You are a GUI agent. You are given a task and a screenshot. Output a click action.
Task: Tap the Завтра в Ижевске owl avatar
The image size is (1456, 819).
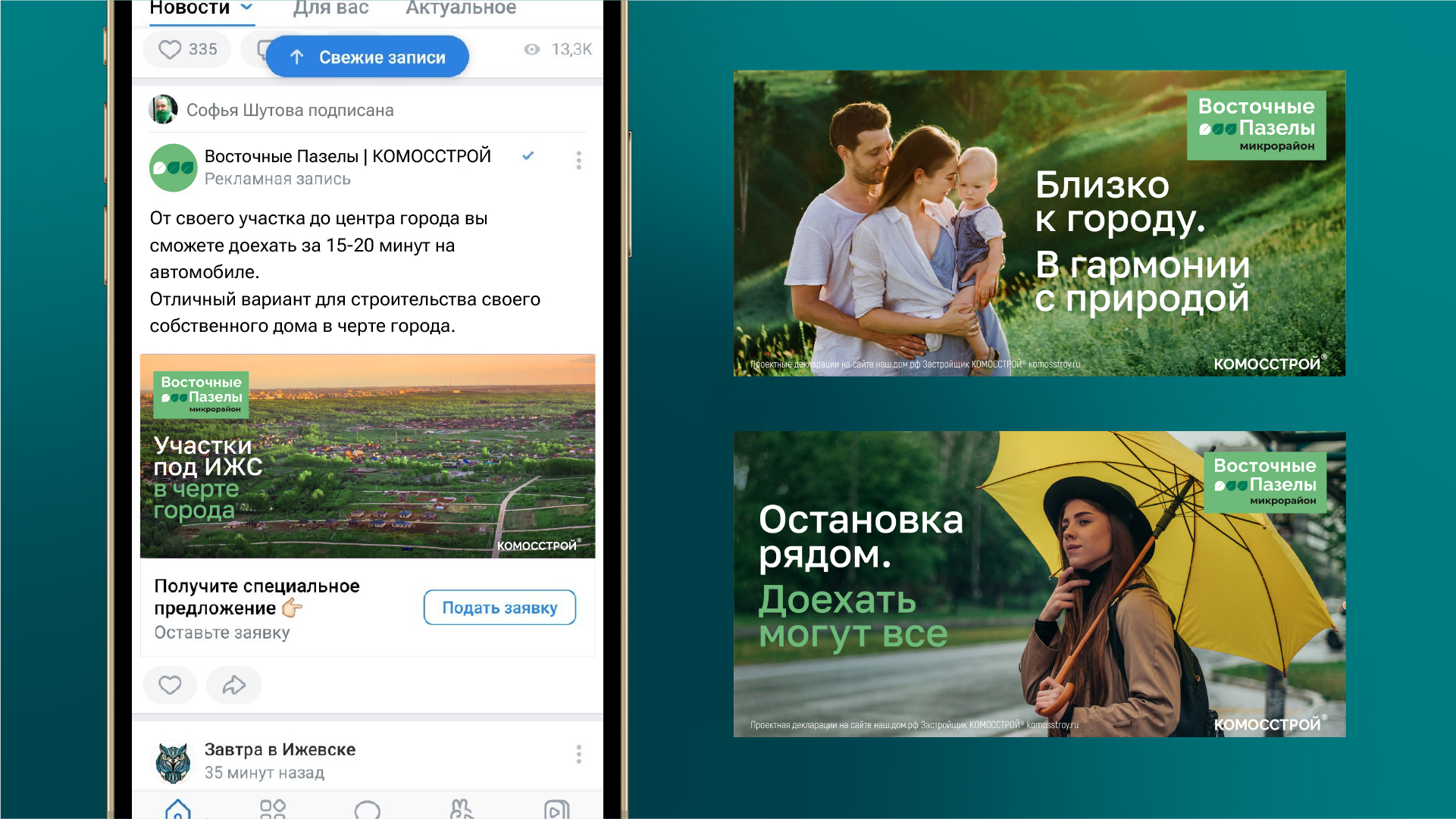(x=173, y=761)
